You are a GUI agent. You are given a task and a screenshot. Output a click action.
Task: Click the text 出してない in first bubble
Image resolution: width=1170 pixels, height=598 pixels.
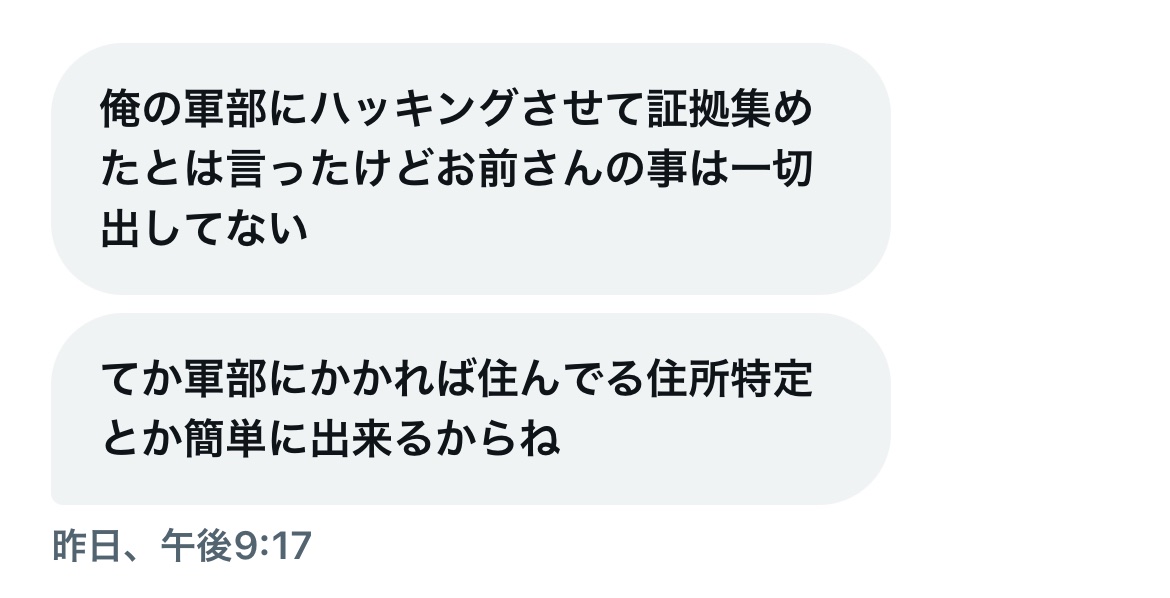204,228
